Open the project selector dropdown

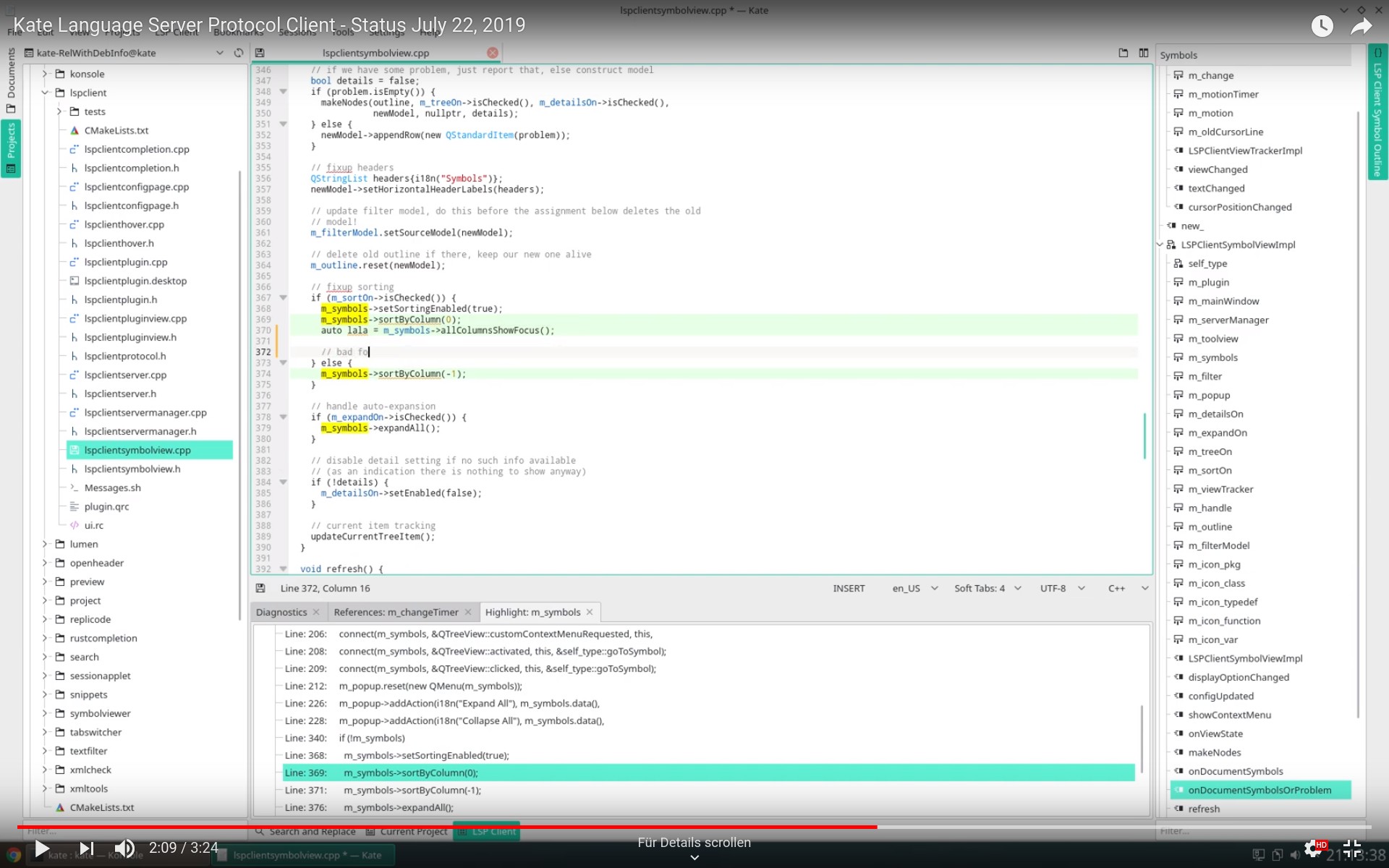coord(219,53)
